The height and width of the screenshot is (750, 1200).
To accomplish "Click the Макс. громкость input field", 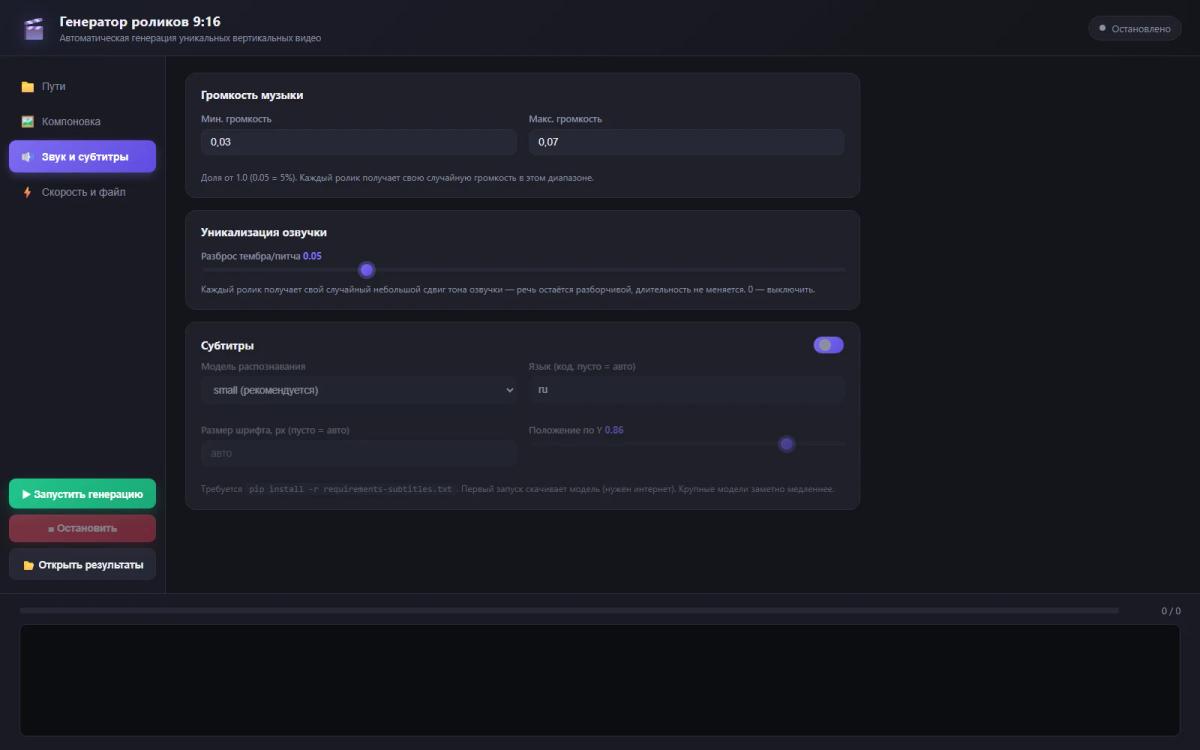I will coord(686,142).
